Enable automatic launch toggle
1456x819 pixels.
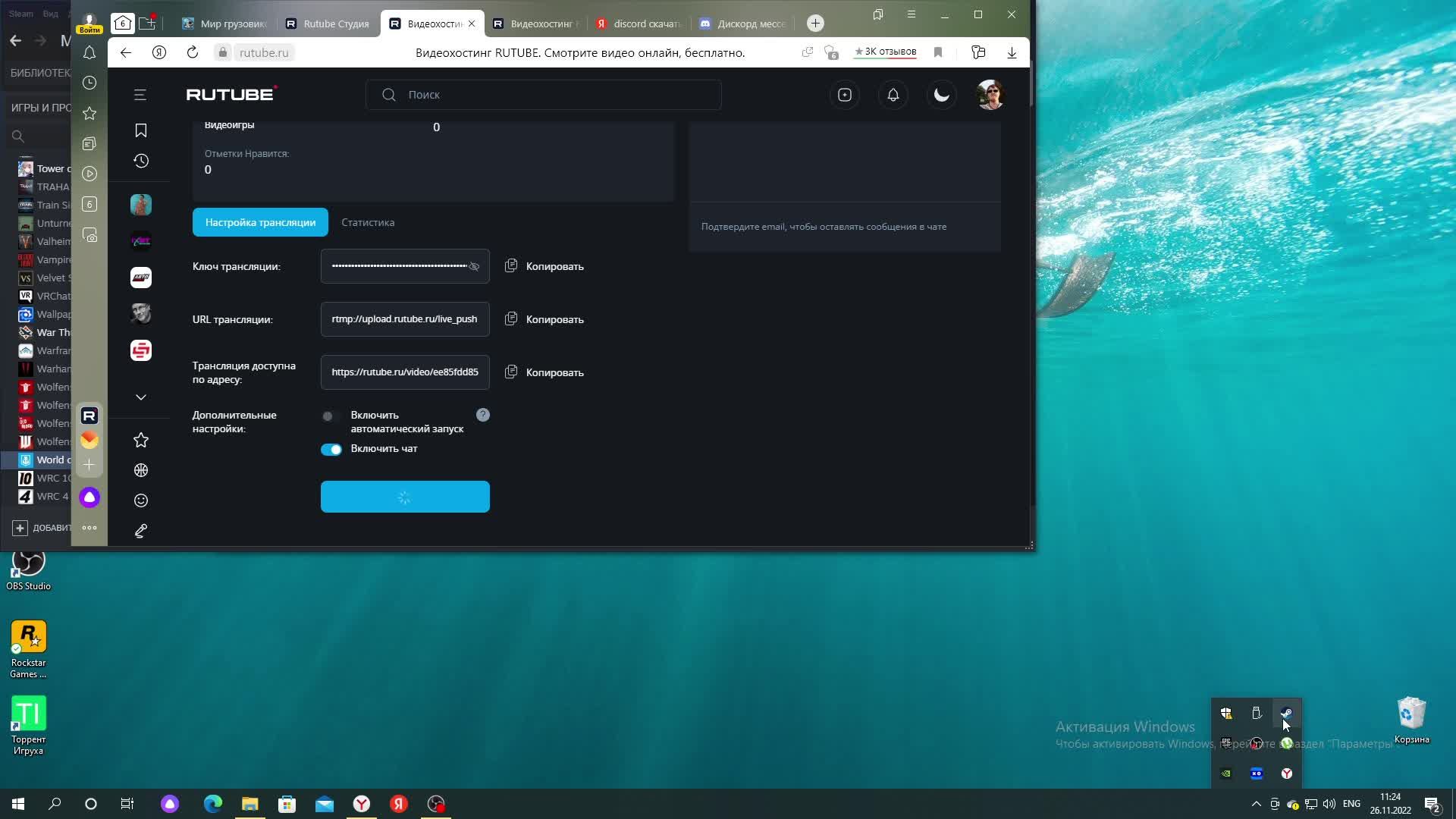(x=331, y=416)
